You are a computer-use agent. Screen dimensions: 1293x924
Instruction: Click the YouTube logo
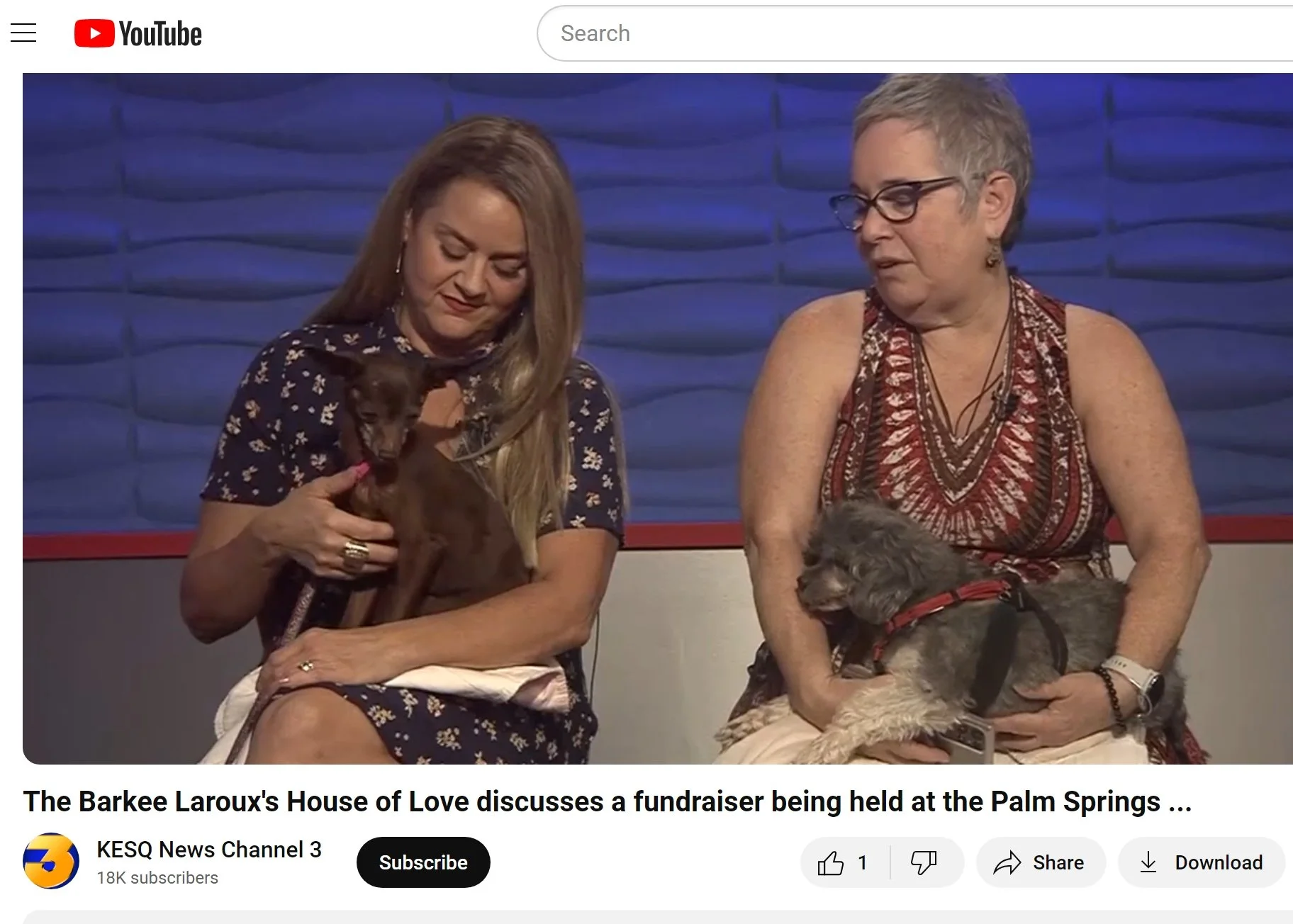[x=138, y=34]
